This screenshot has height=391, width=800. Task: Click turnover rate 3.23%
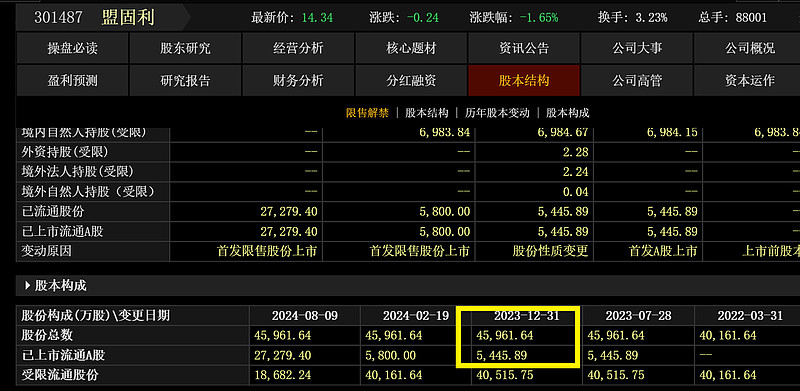651,18
